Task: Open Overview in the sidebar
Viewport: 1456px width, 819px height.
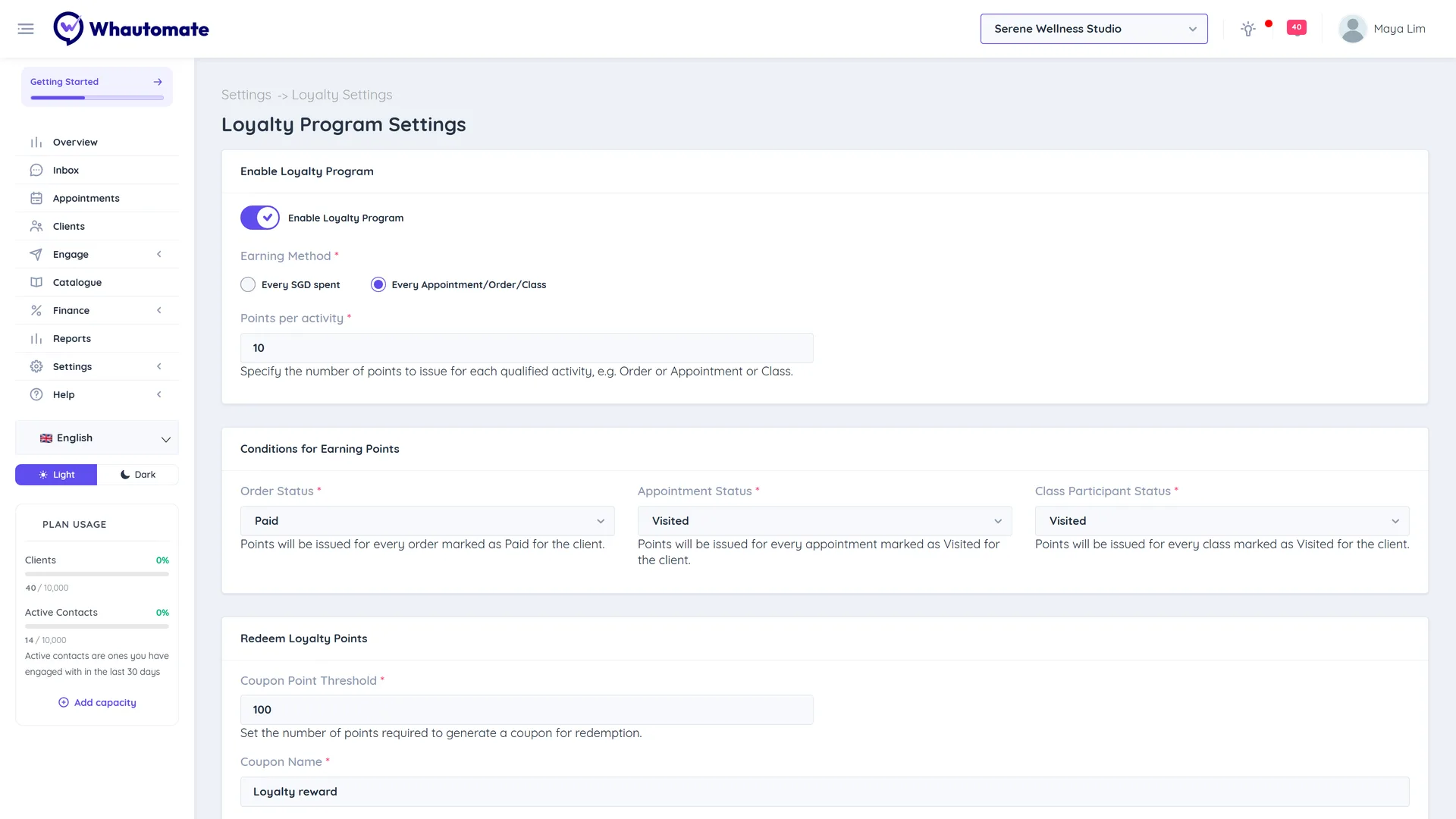Action: click(97, 143)
